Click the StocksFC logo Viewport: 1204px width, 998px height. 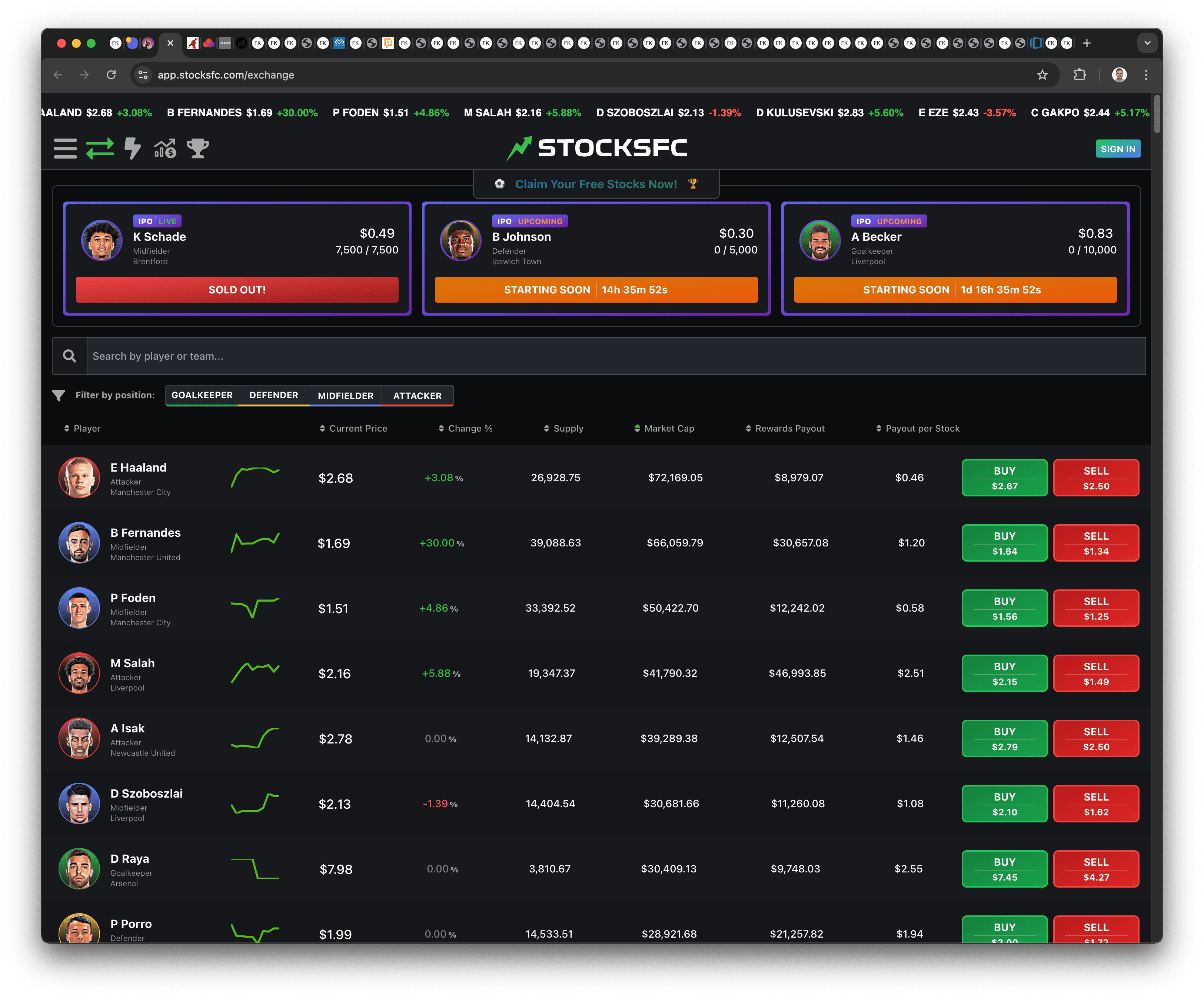click(x=596, y=148)
